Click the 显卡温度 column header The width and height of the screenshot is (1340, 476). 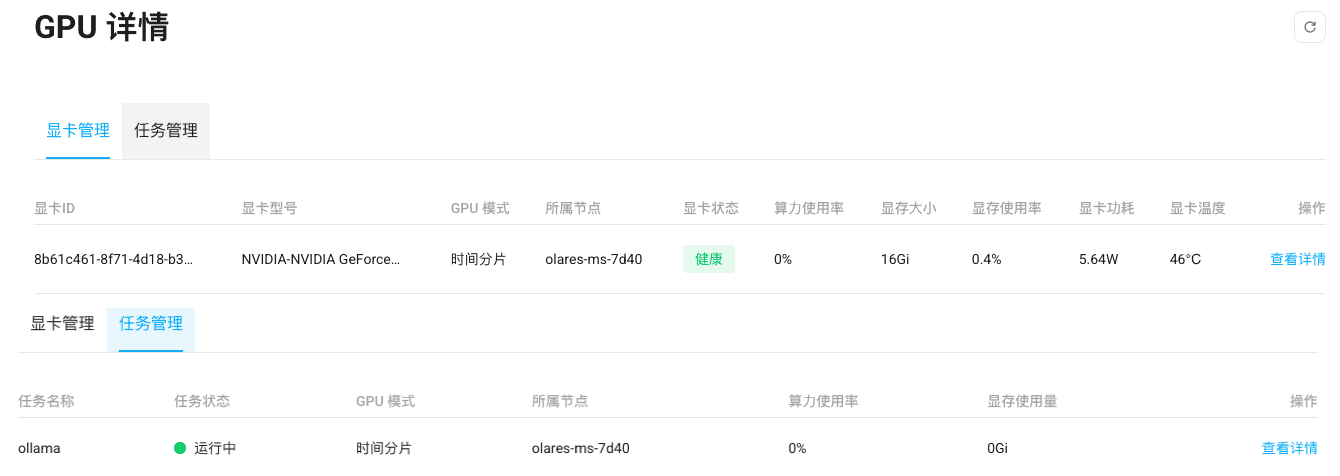pos(1197,208)
